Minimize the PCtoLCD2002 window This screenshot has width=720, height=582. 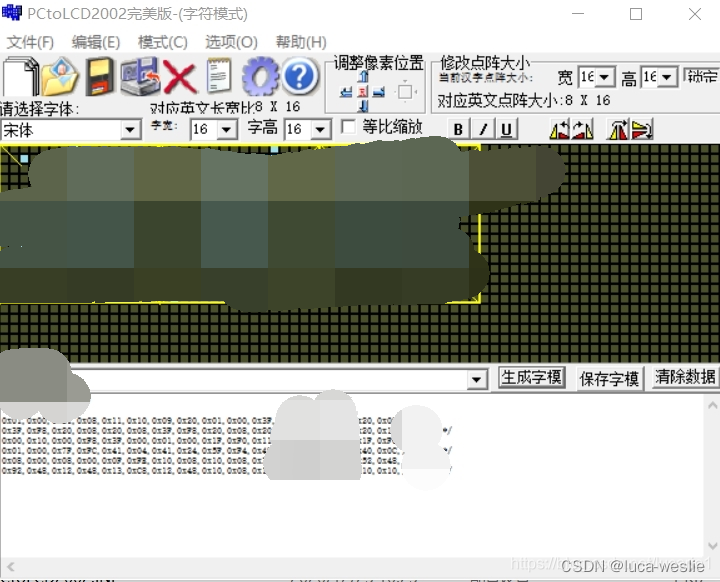point(578,14)
